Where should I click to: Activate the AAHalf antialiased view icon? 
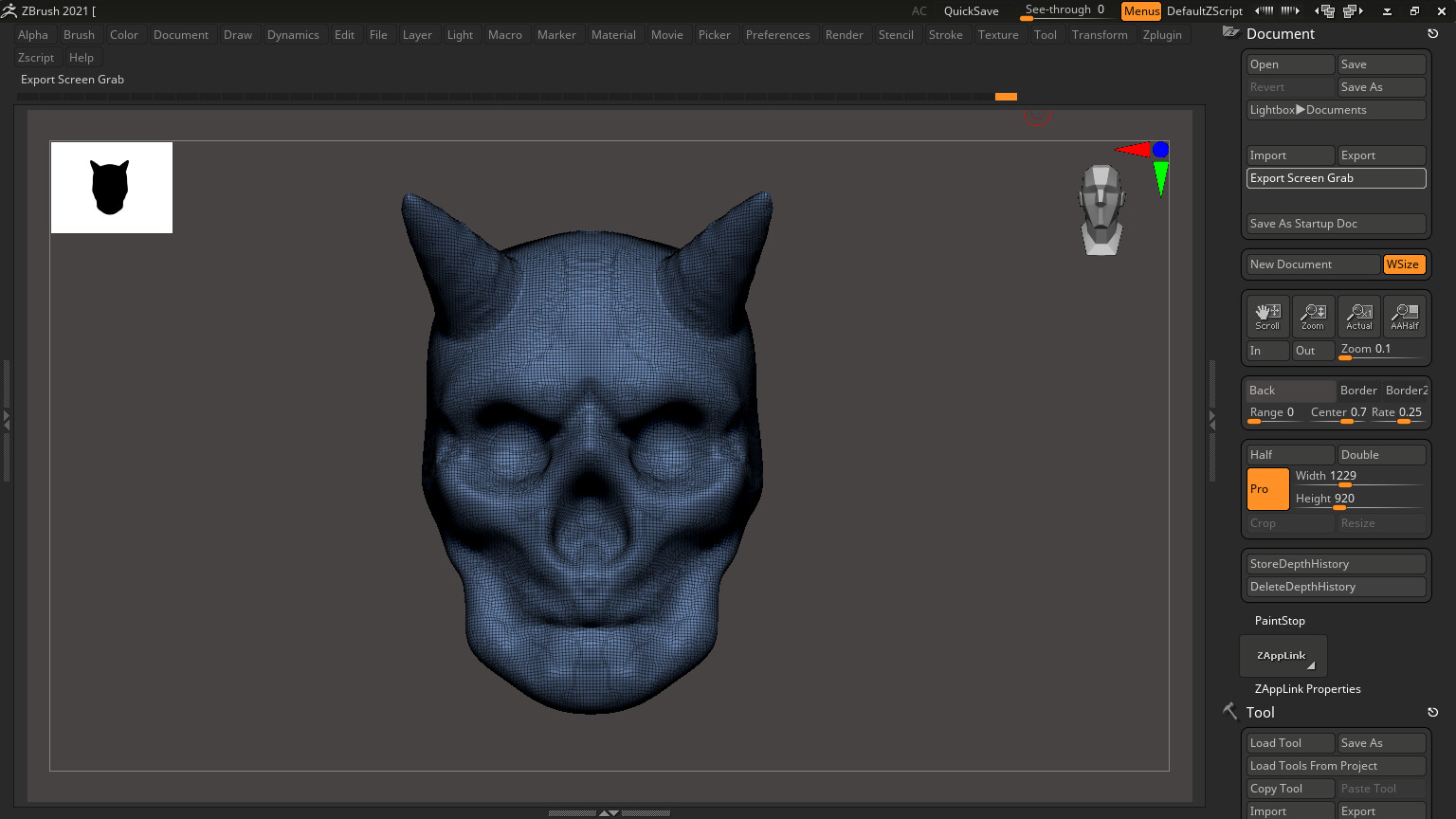click(x=1404, y=316)
